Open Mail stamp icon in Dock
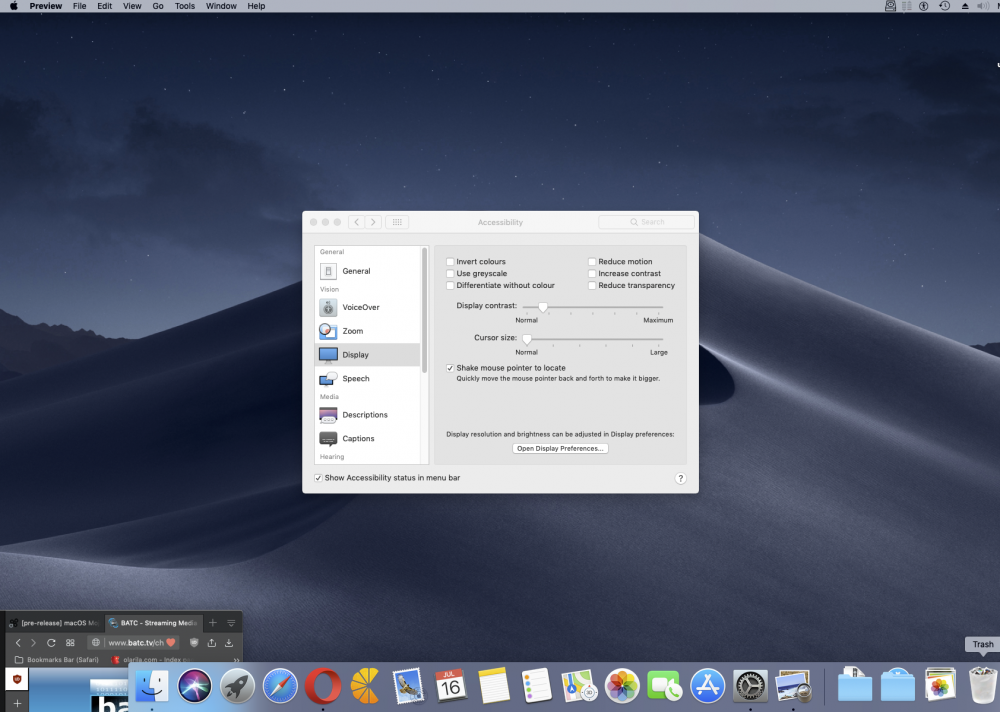1000x712 pixels. pos(408,686)
